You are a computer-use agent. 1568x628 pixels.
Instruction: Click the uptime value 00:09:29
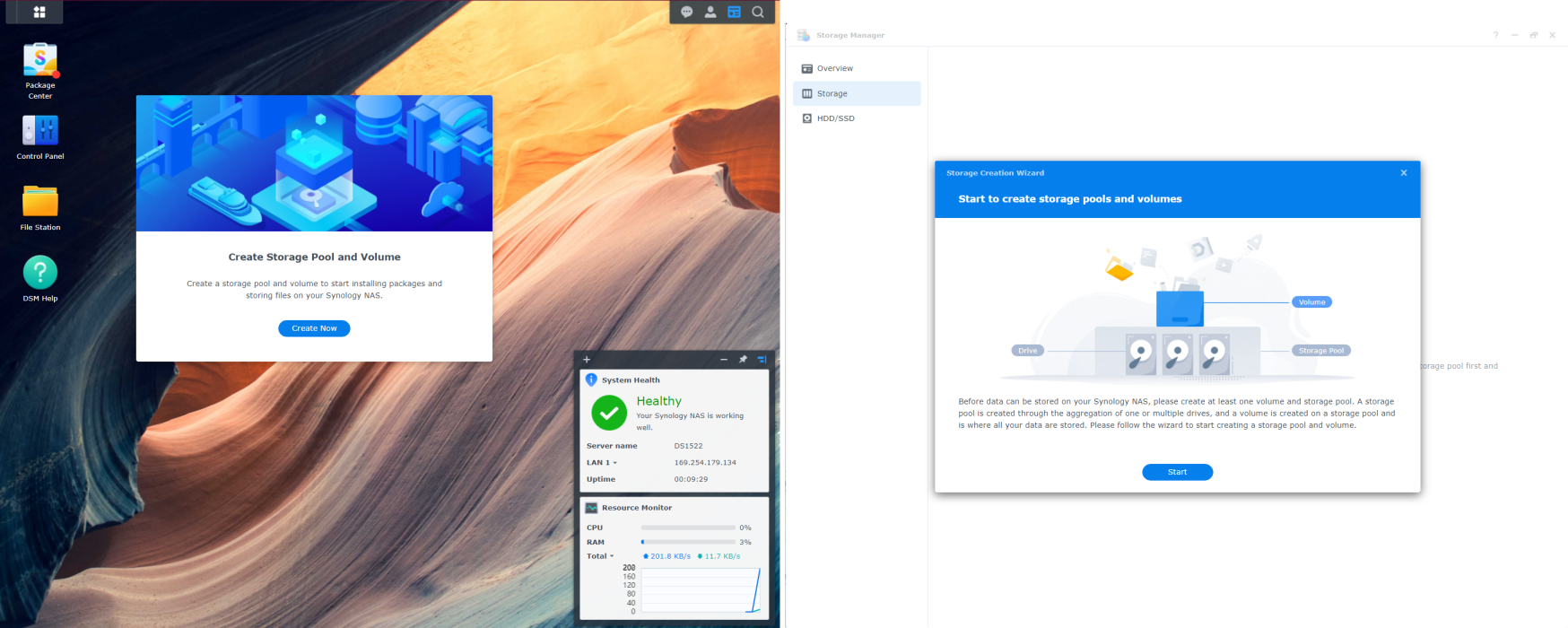pyautogui.click(x=691, y=479)
